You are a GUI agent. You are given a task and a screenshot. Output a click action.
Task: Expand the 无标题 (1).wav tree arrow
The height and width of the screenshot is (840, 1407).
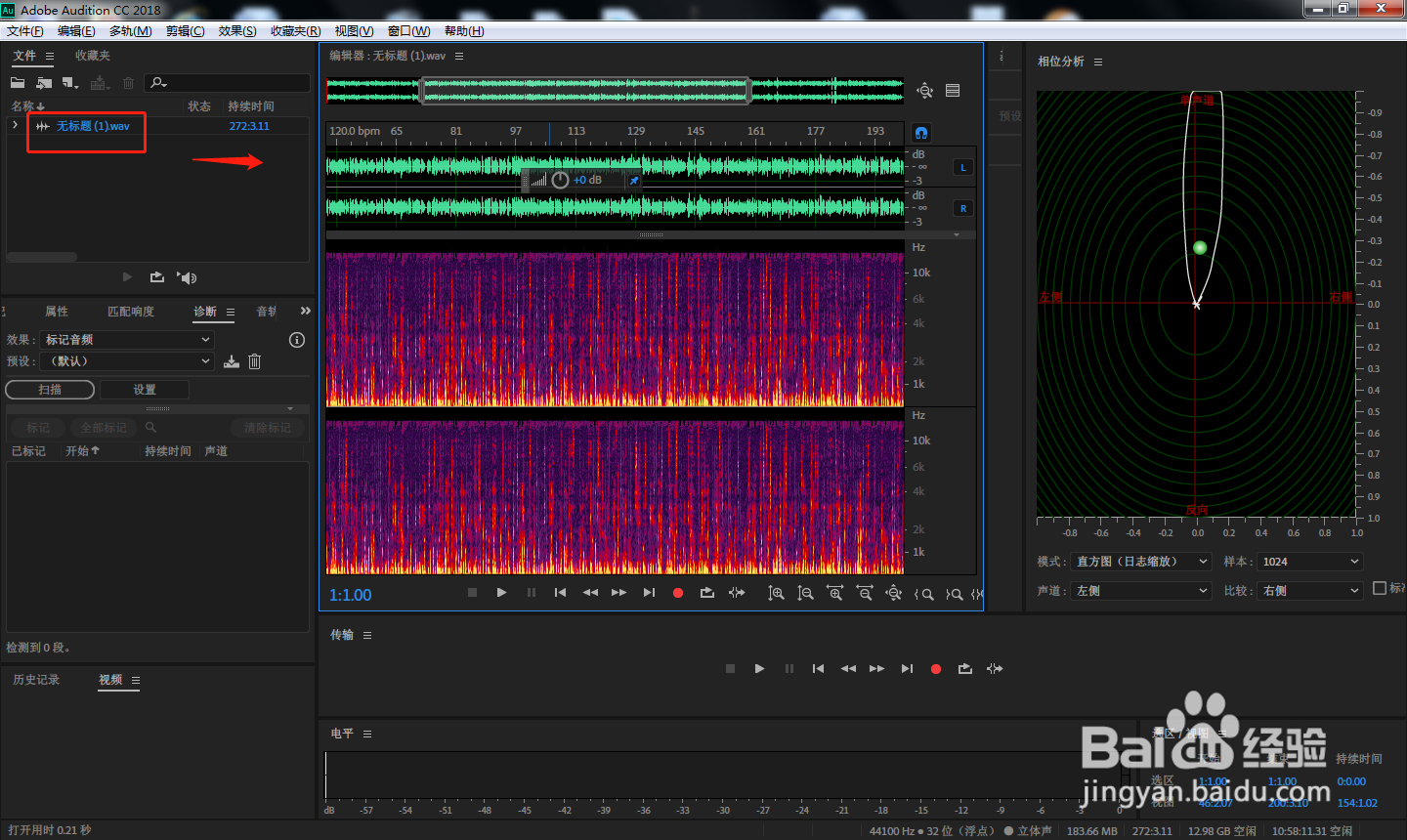point(15,125)
